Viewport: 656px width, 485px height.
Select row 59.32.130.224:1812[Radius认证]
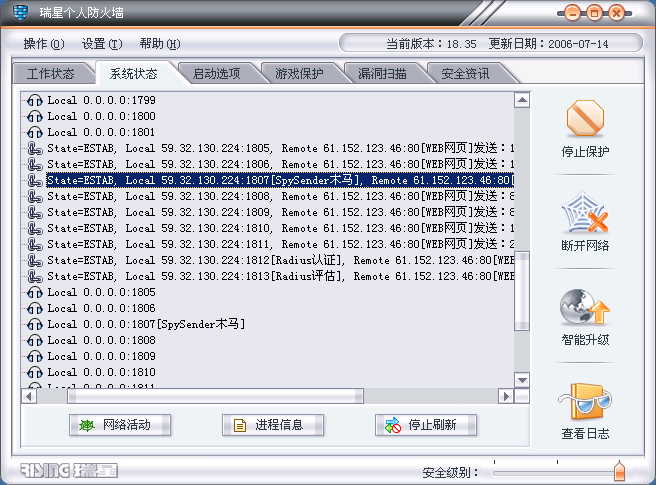tap(280, 260)
